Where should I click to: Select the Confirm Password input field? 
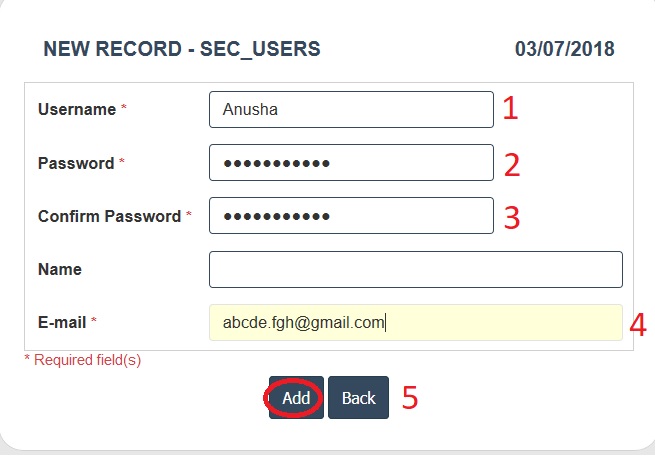pos(351,216)
